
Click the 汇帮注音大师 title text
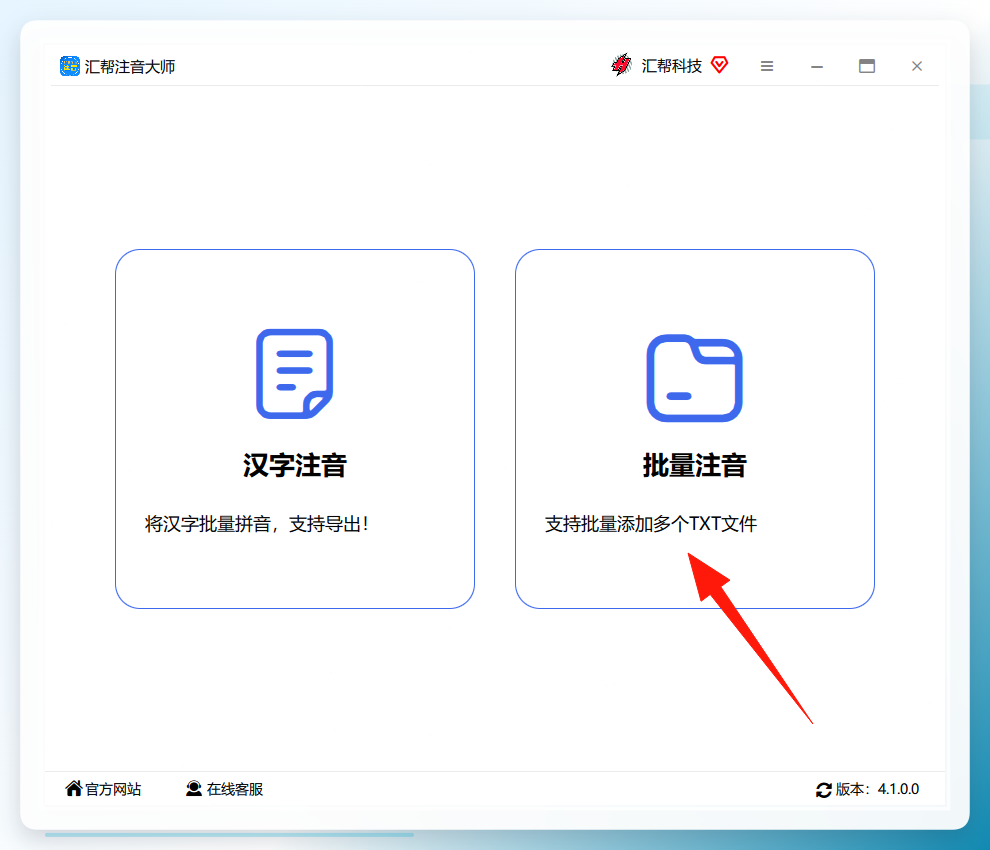[130, 66]
